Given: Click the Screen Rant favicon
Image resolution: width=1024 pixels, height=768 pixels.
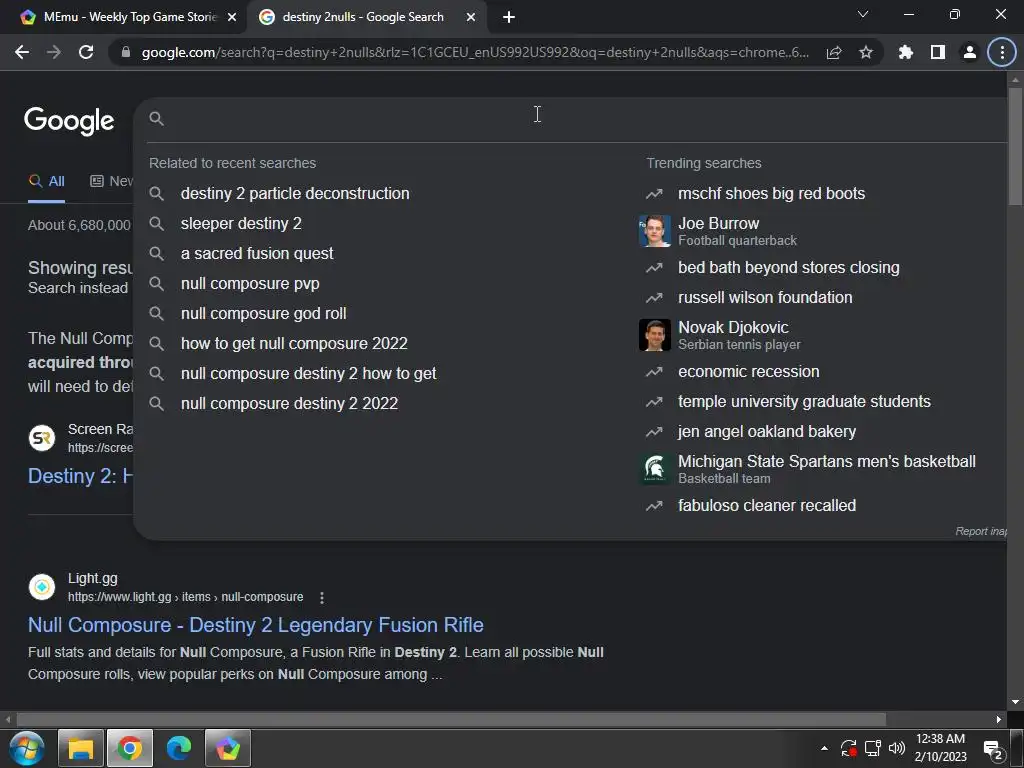Looking at the screenshot, I should (x=42, y=438).
